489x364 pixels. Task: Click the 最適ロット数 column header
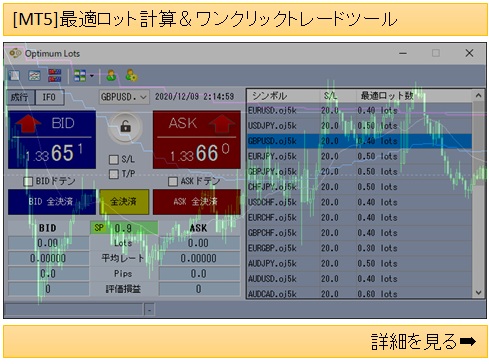coord(414,96)
